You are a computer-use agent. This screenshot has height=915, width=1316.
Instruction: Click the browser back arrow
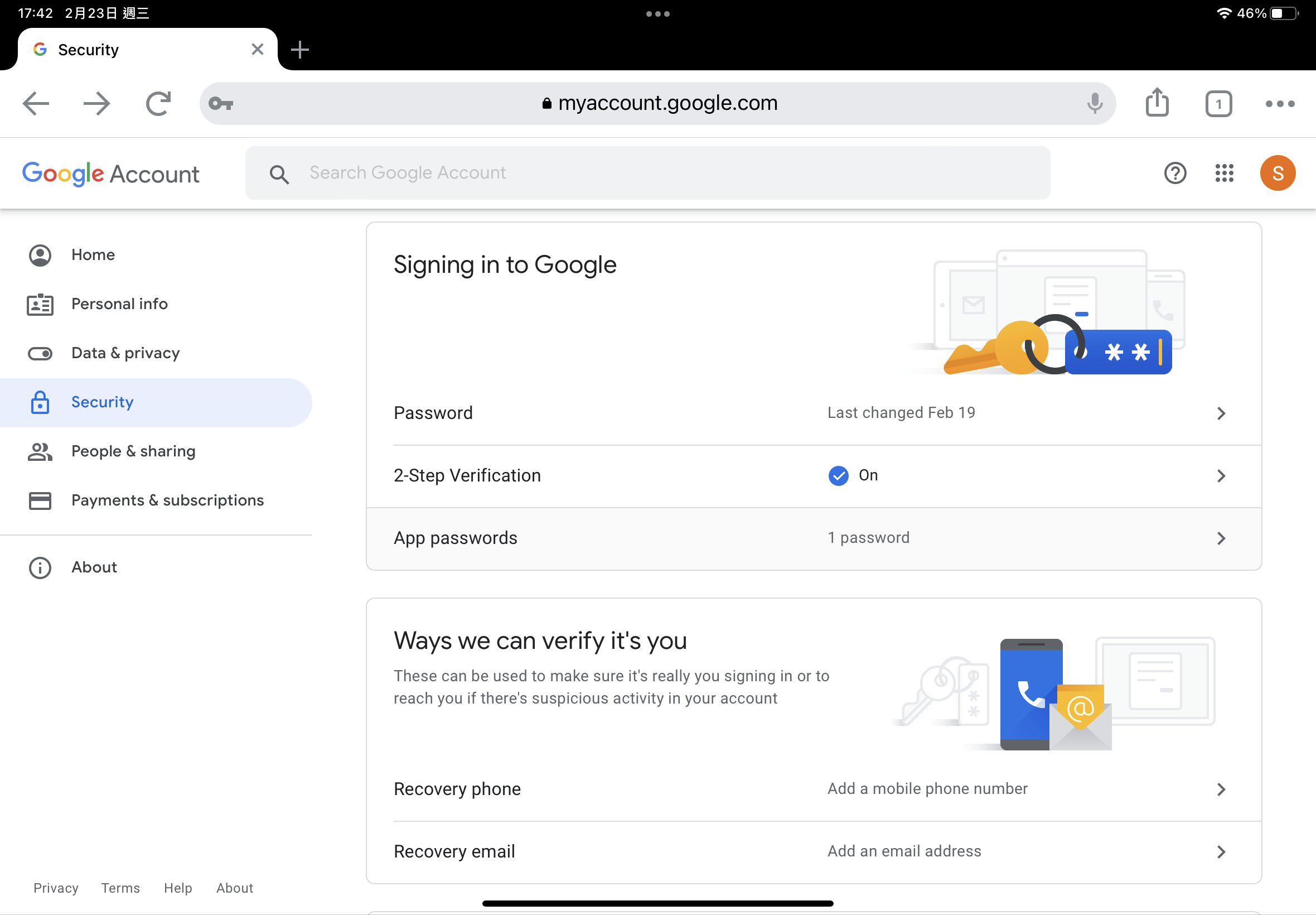point(36,104)
